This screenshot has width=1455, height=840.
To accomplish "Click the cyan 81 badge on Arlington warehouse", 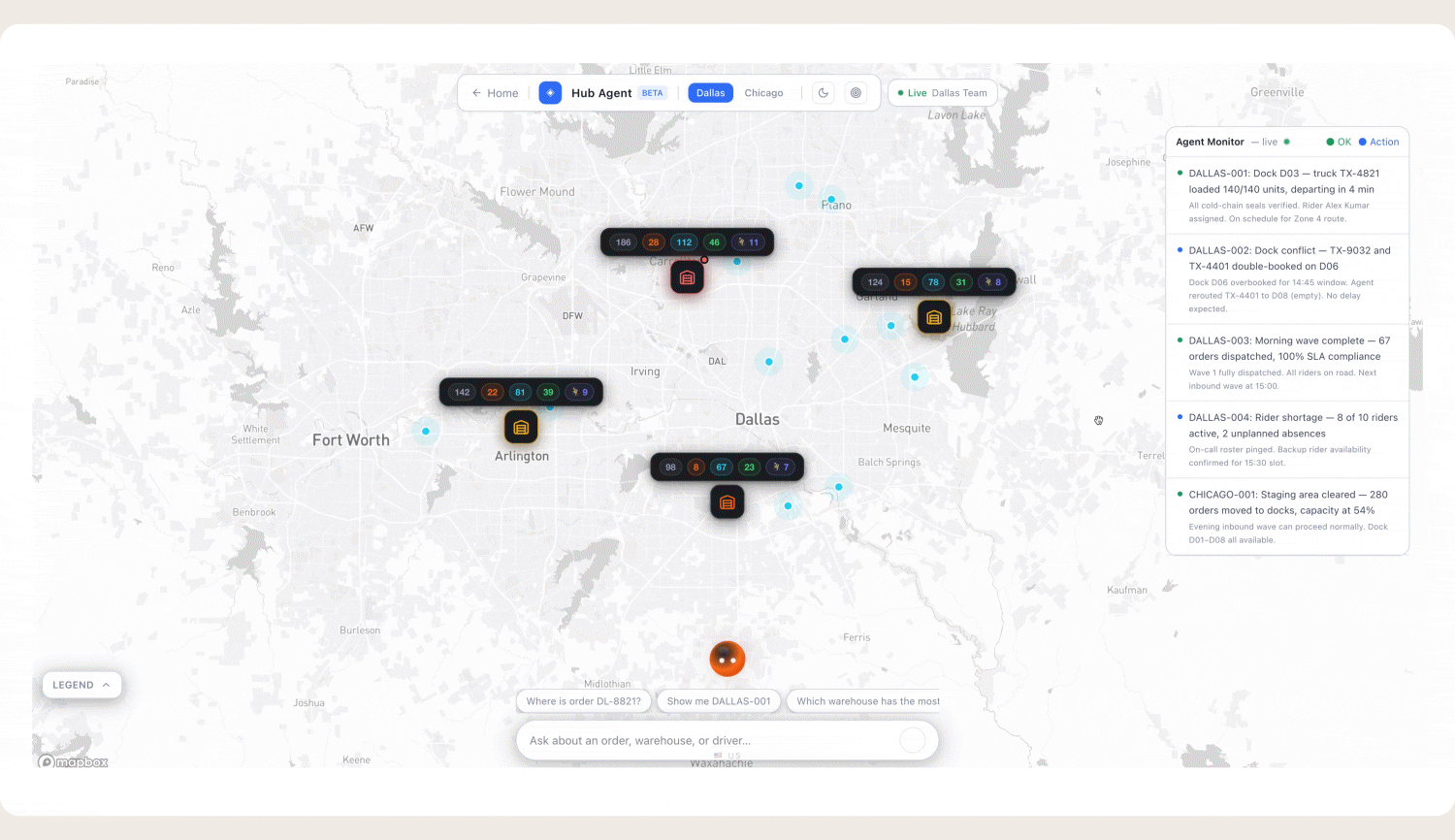I will click(x=520, y=392).
